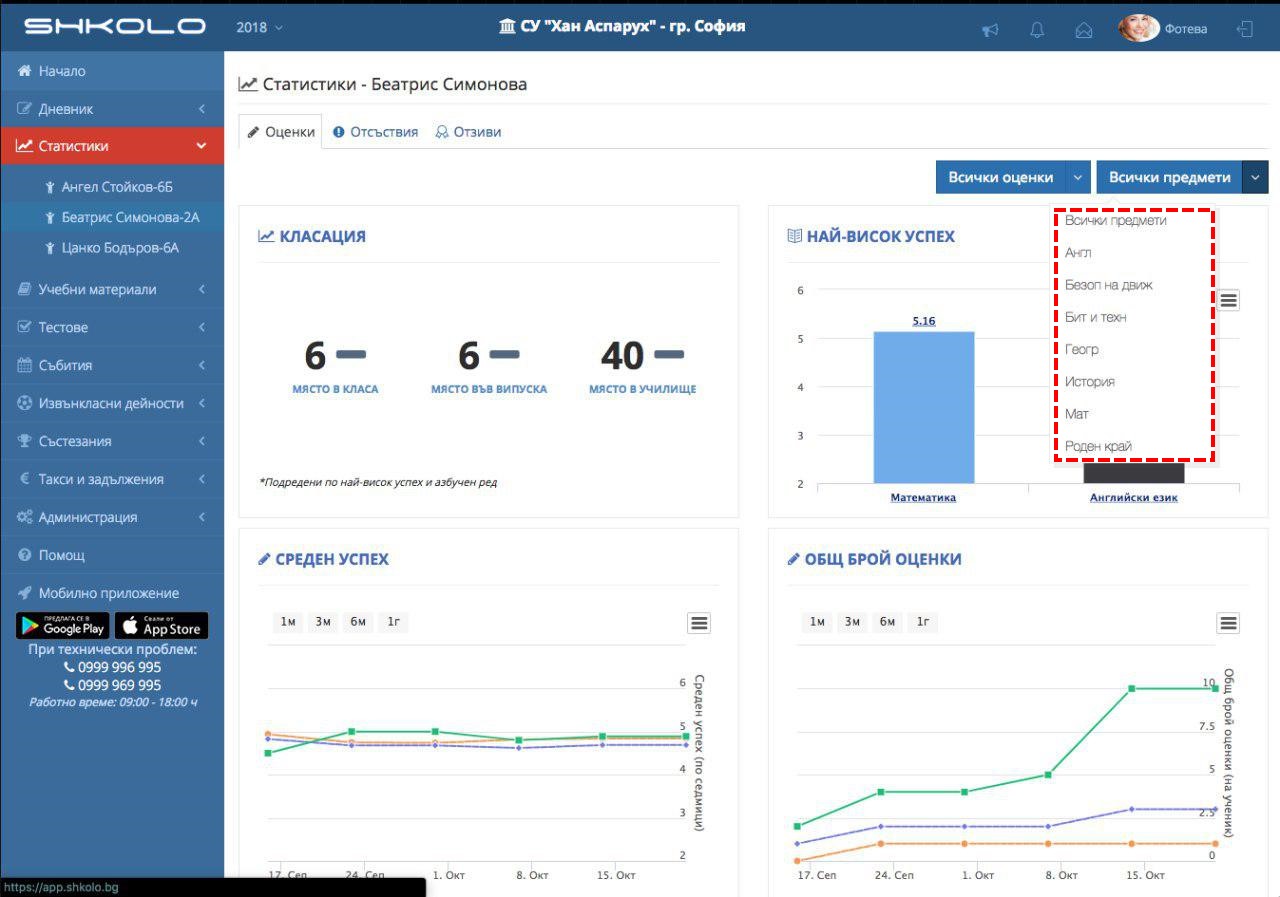This screenshot has height=897, width=1280.
Task: Click the megaphone announcements icon
Action: pyautogui.click(x=990, y=30)
